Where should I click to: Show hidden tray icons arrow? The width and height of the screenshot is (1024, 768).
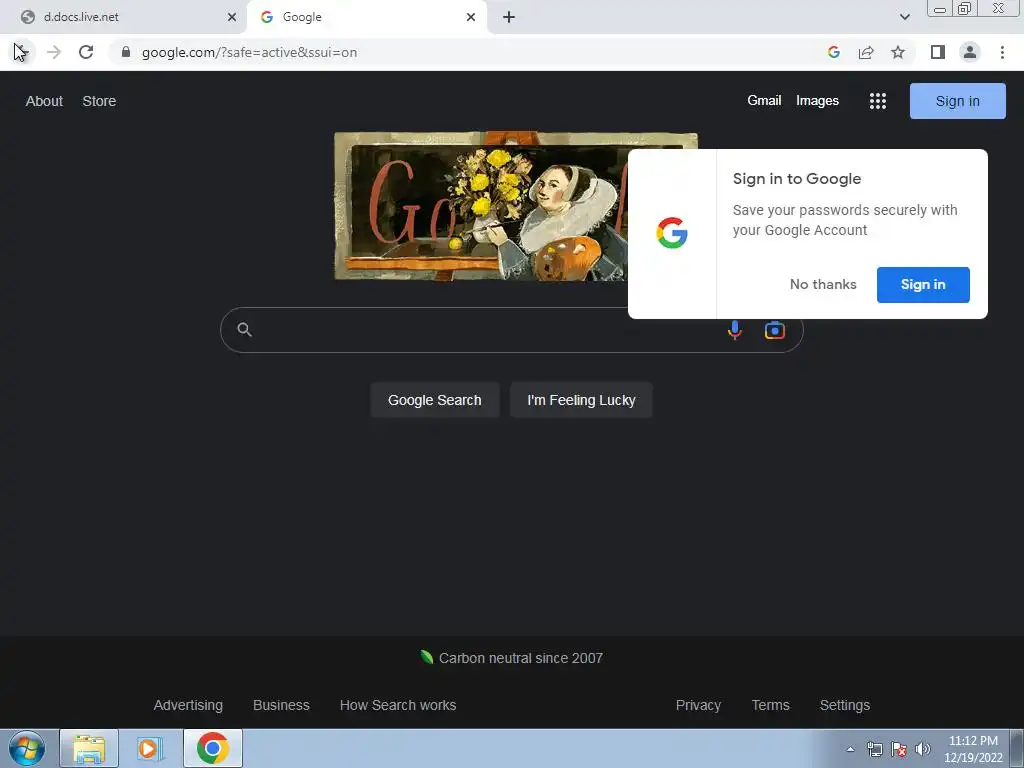pyautogui.click(x=850, y=749)
